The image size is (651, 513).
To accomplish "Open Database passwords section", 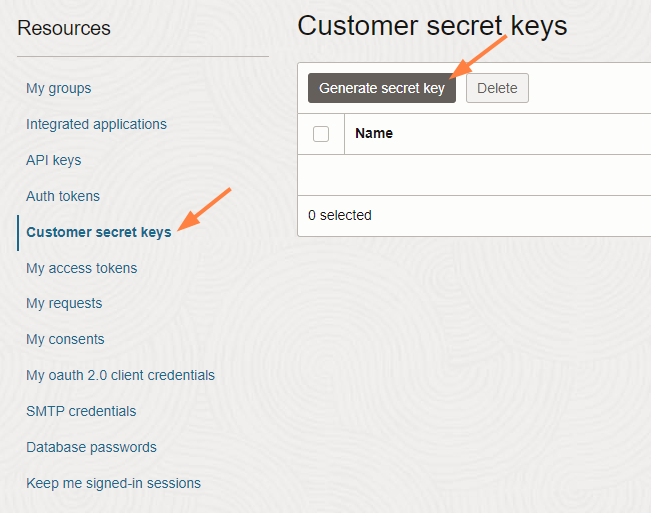I will (x=91, y=447).
